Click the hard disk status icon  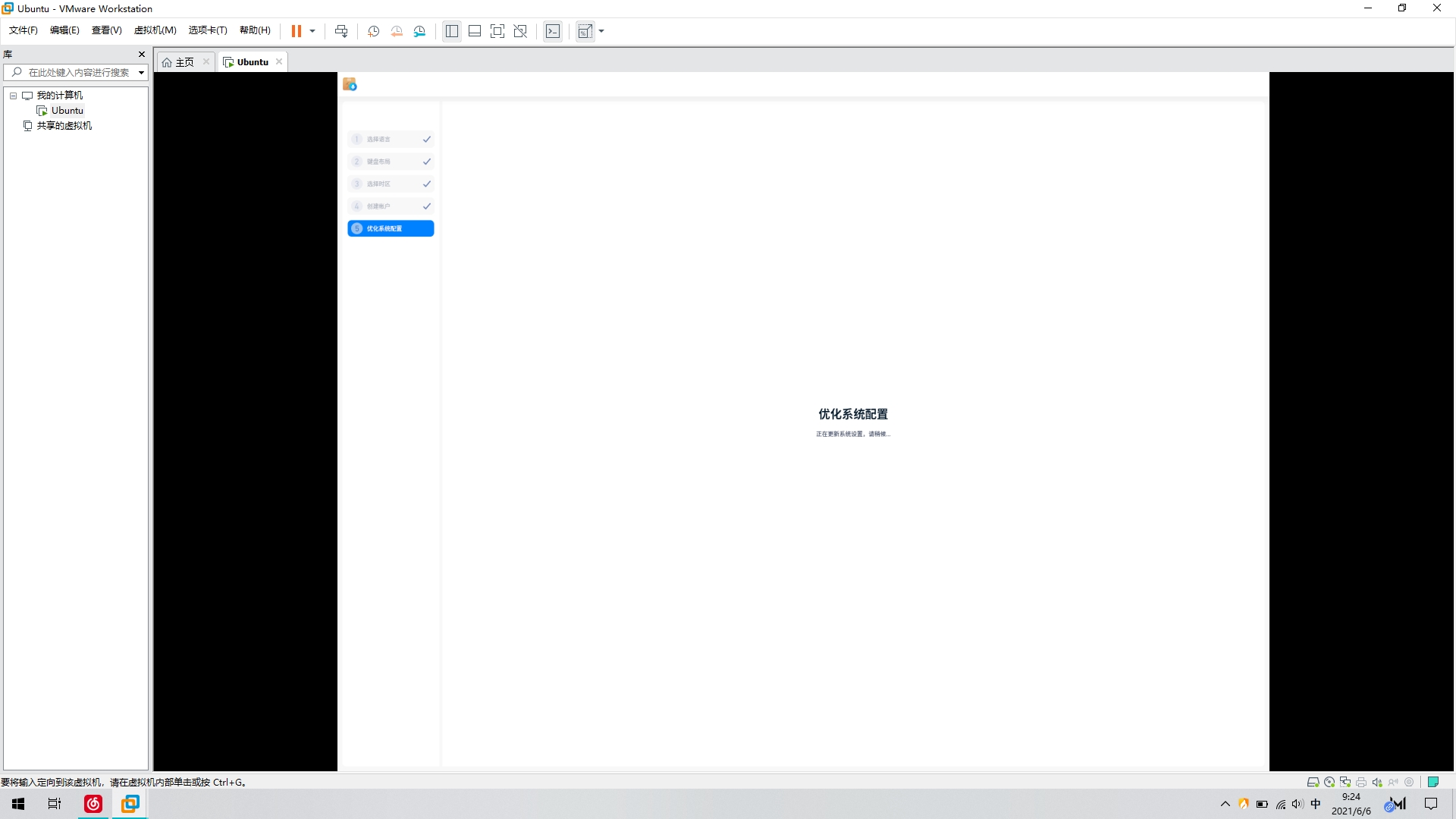(x=1313, y=782)
